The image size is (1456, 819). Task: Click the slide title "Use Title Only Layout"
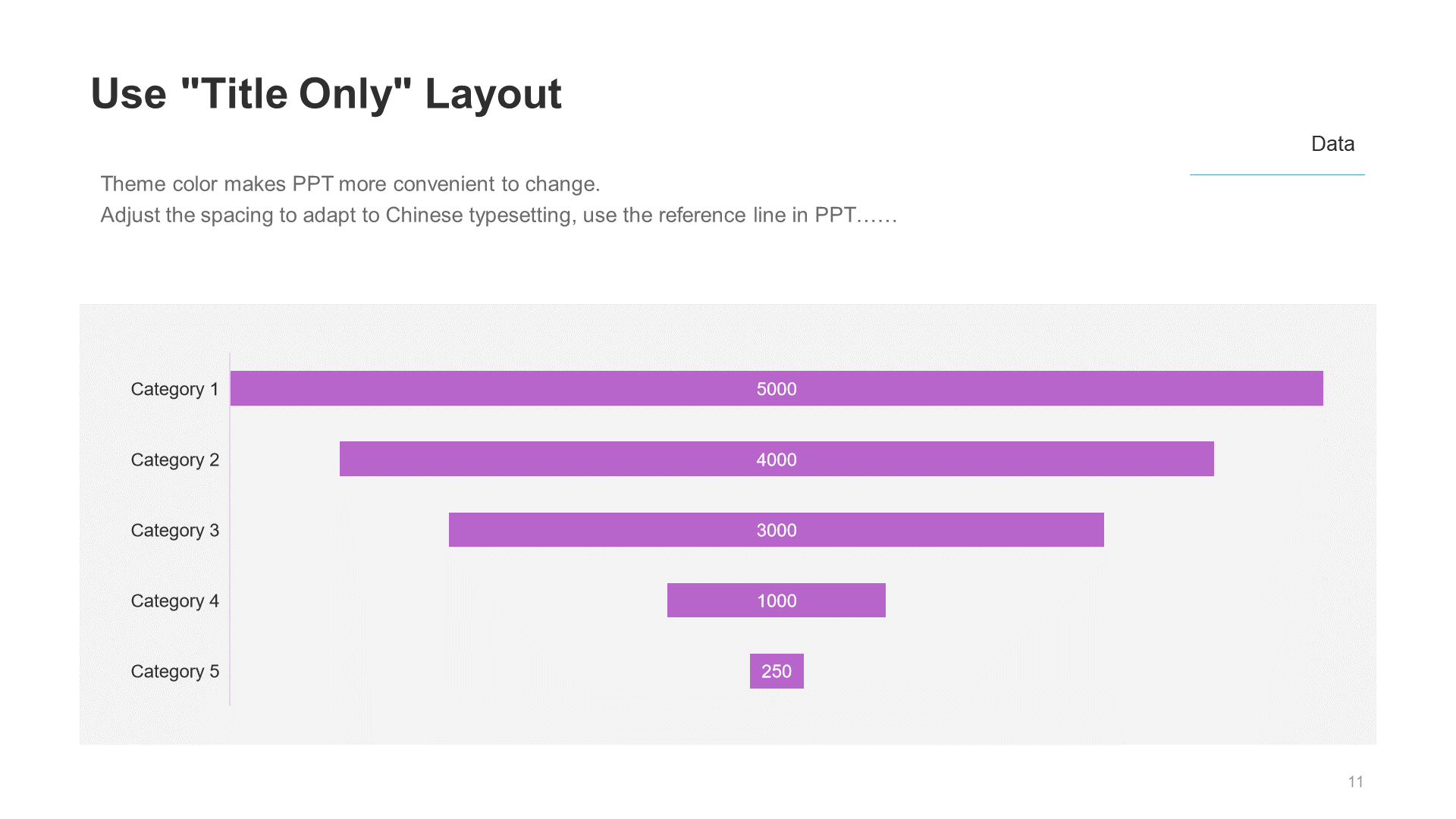326,94
